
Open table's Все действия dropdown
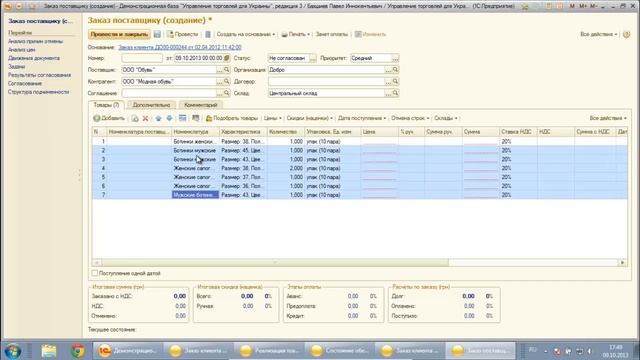click(608, 118)
